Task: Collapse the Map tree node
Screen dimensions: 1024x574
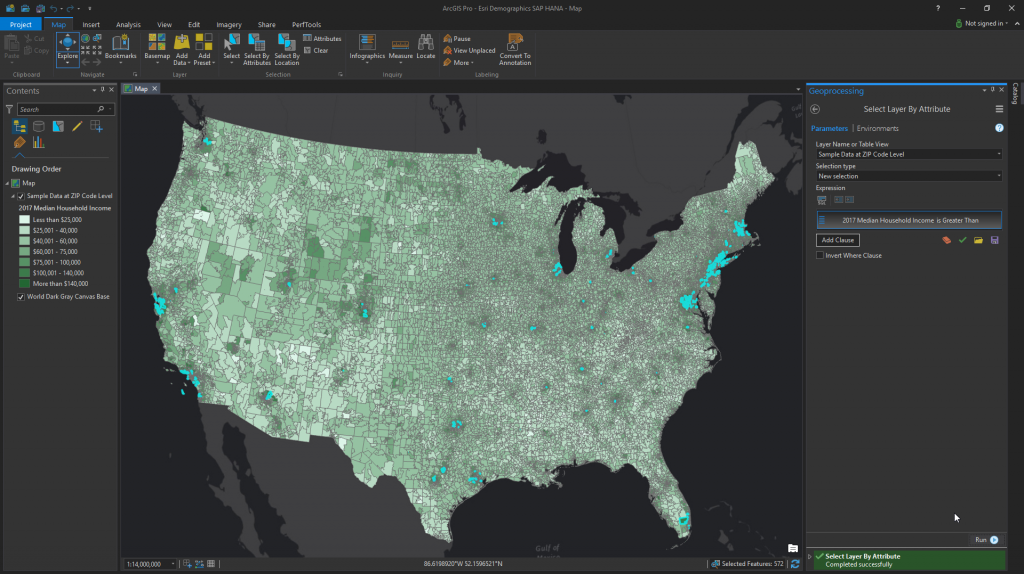Action: [8, 183]
